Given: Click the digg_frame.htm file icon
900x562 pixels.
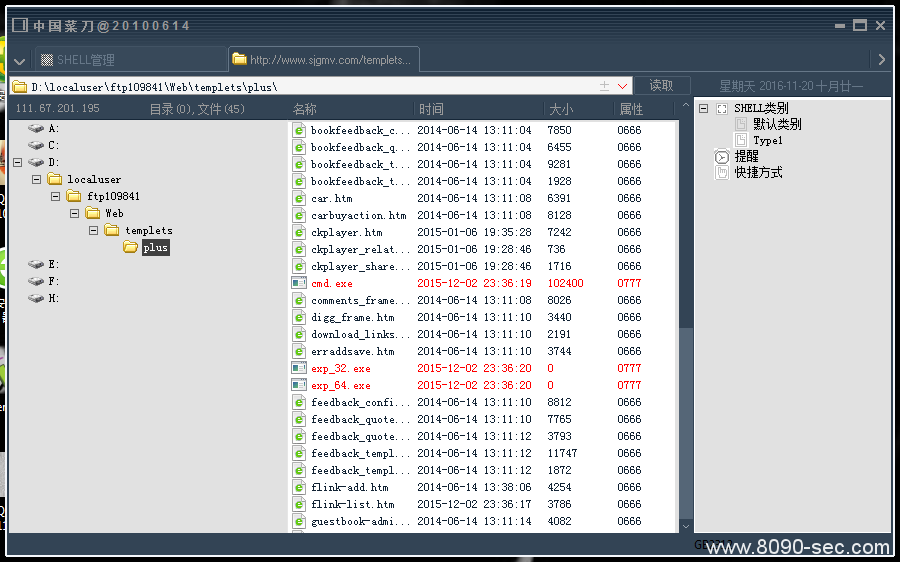Looking at the screenshot, I should [299, 317].
